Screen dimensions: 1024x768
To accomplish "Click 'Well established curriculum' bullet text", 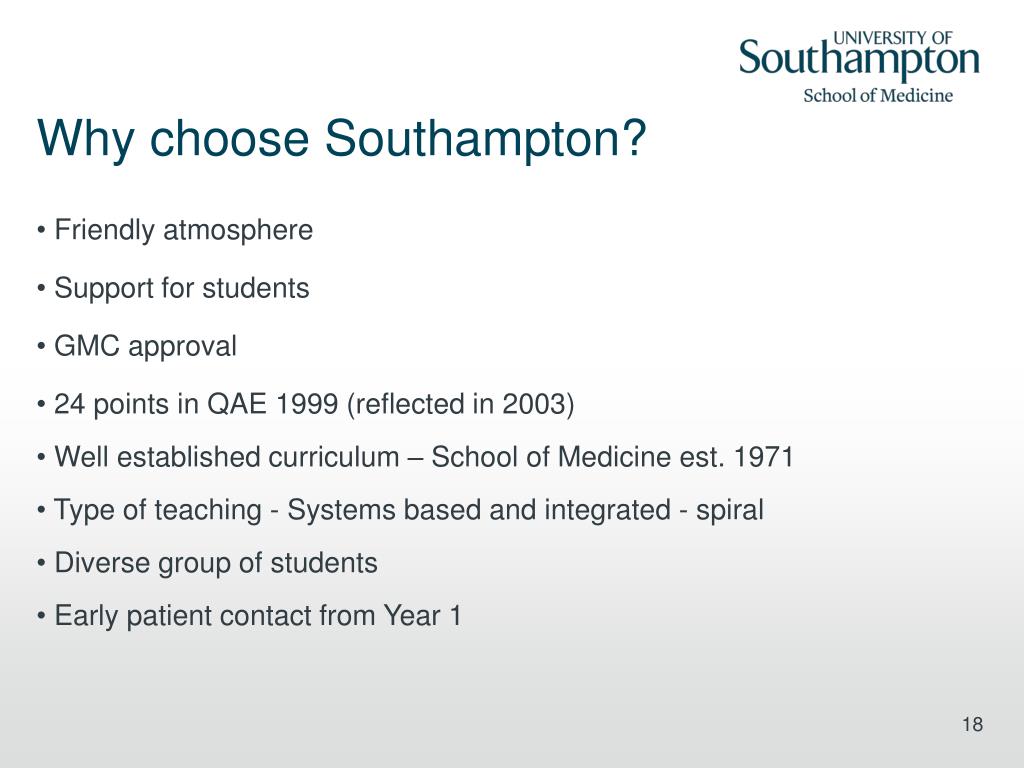I will 227,456.
